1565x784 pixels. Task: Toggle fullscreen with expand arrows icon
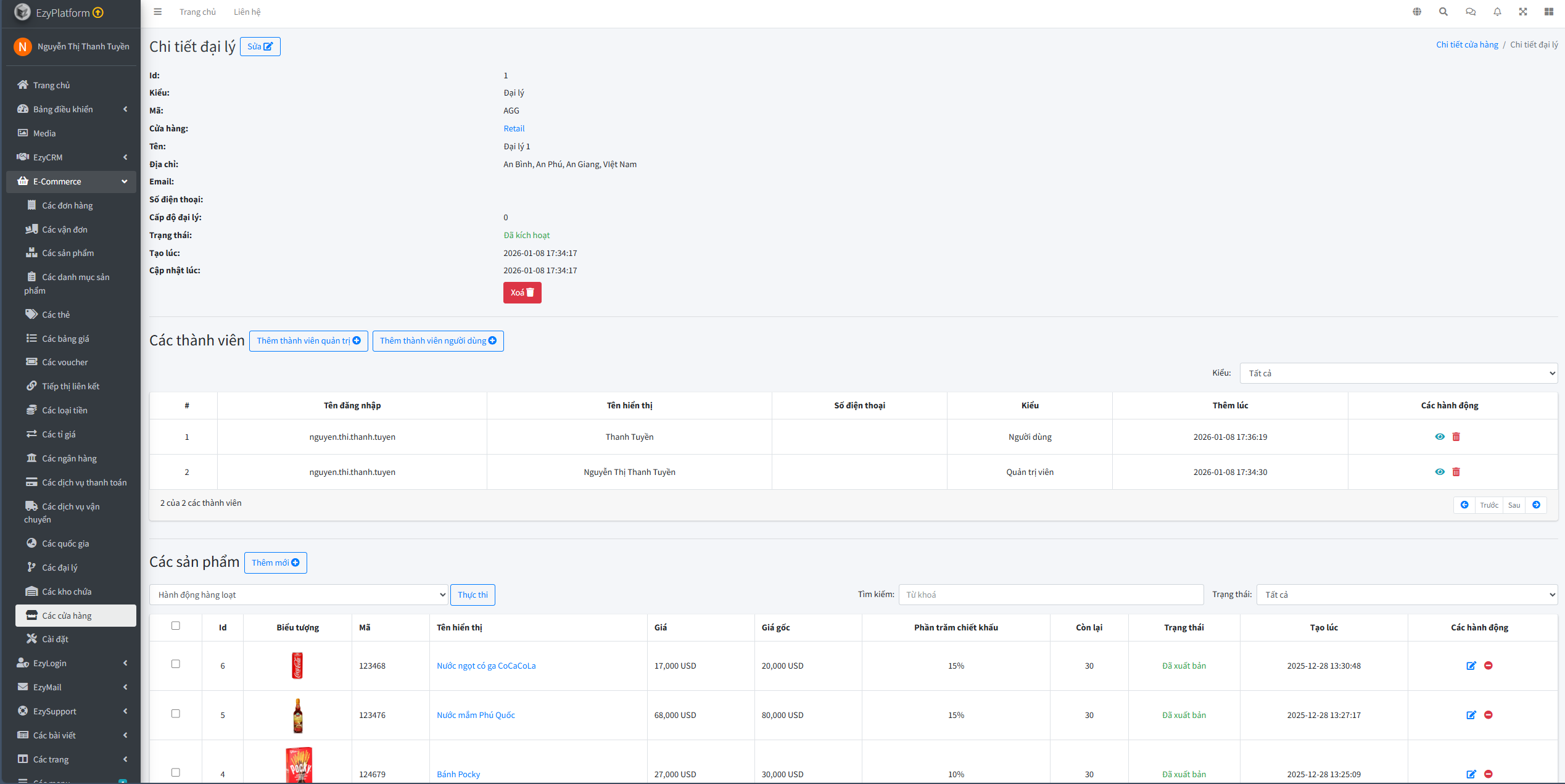(1523, 12)
